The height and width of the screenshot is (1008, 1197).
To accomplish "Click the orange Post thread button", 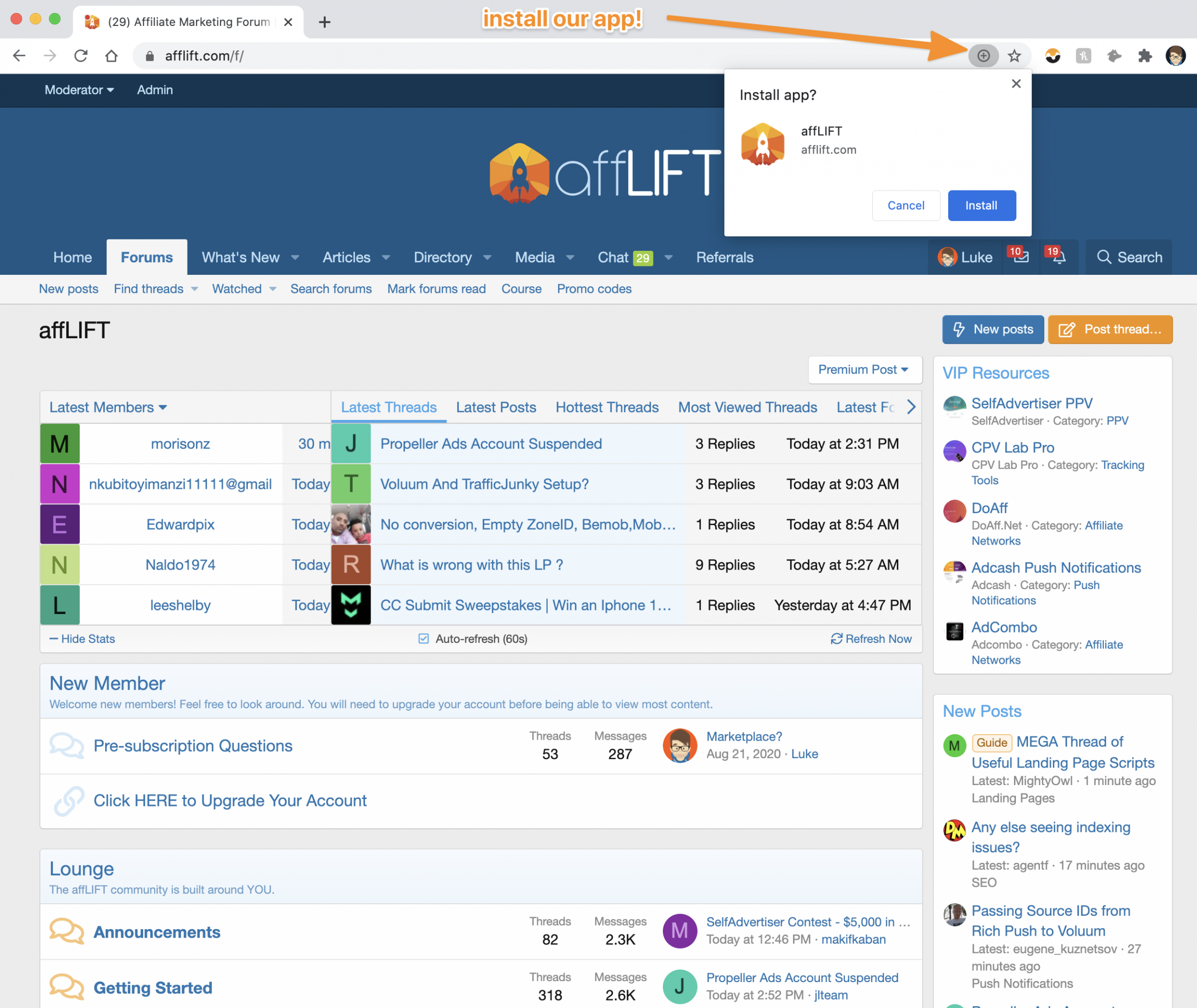I will 1110,329.
